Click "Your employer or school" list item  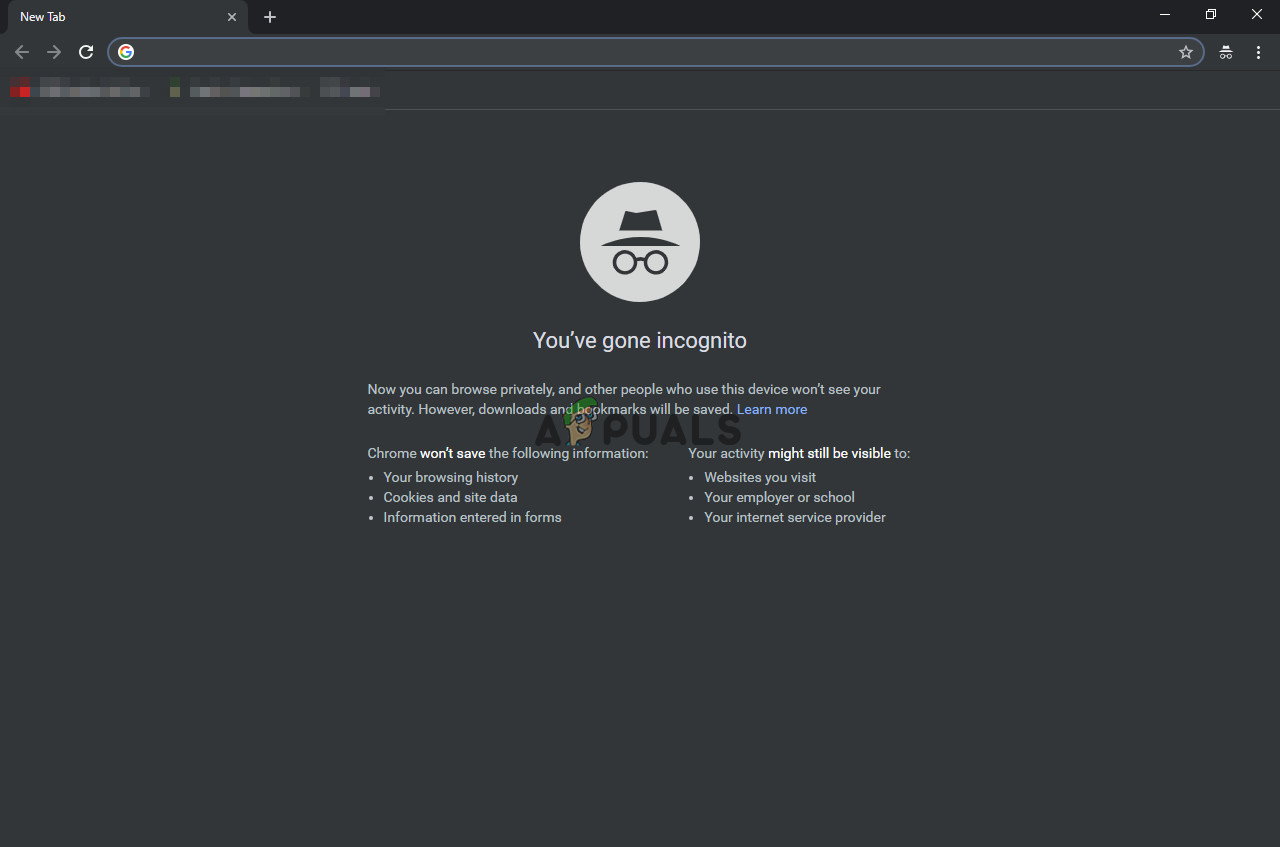(x=779, y=497)
